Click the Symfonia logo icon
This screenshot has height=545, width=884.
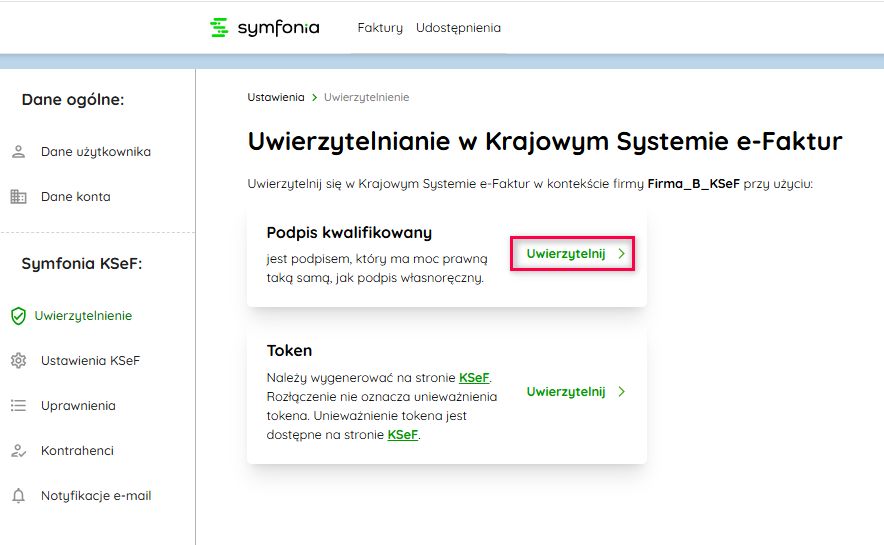pyautogui.click(x=219, y=28)
